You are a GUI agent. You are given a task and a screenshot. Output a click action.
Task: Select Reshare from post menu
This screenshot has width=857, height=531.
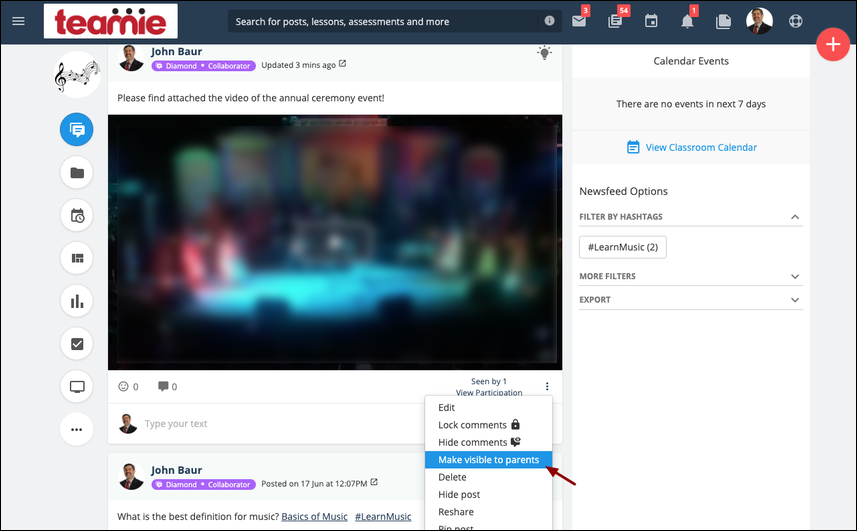[488, 512]
